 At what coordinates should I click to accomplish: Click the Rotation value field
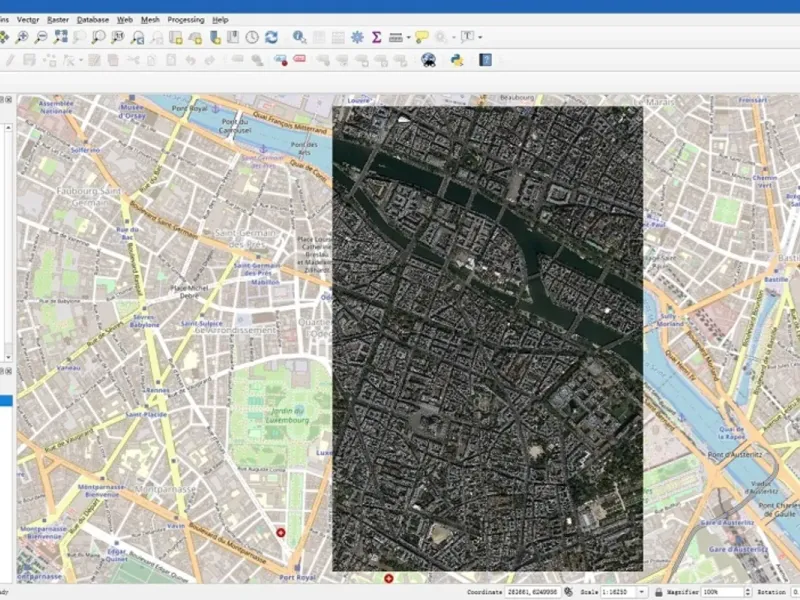point(795,592)
